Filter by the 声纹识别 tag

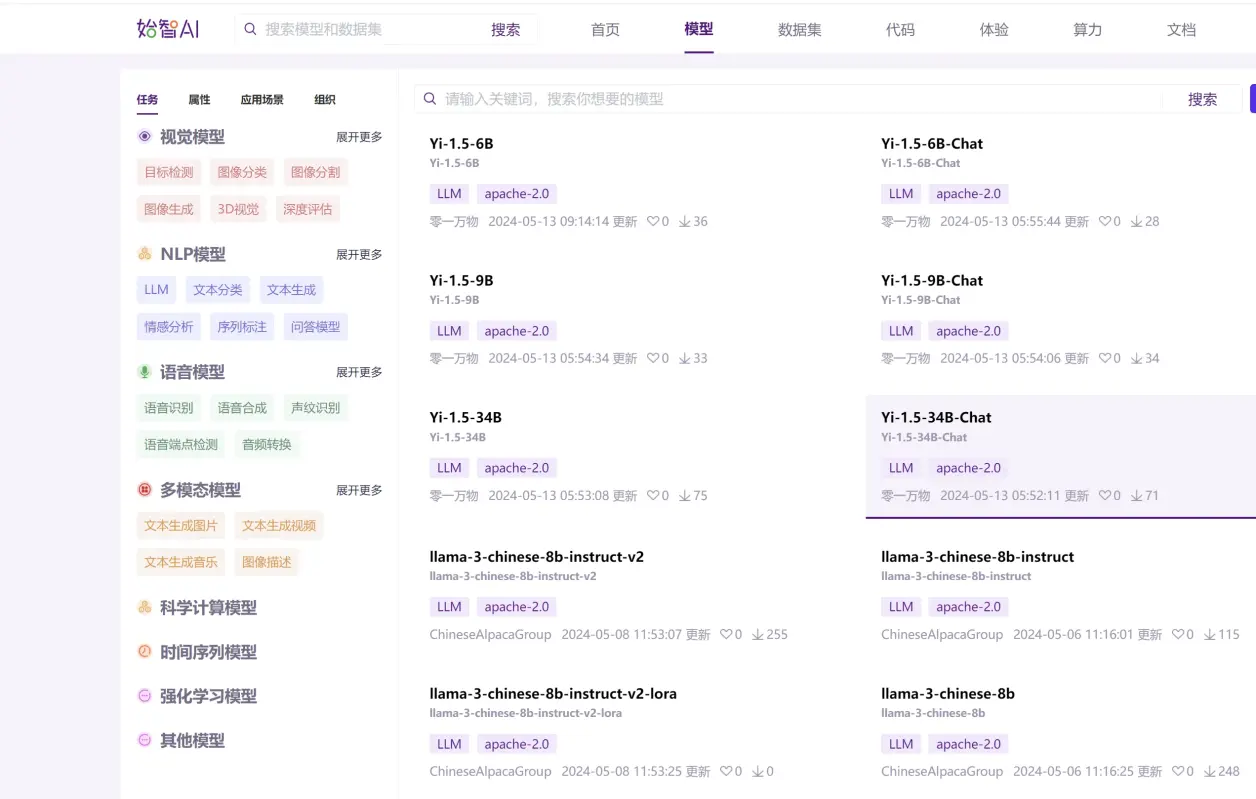tap(316, 408)
